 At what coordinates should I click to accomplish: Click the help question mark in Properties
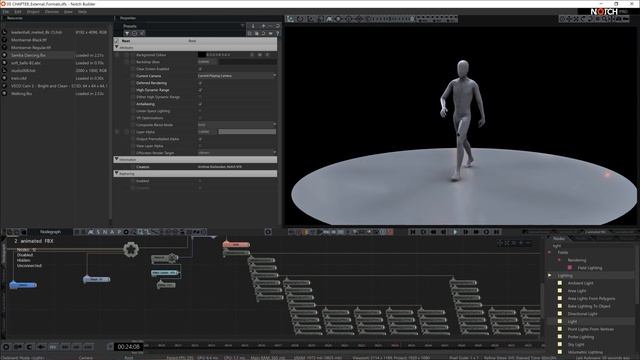[278, 33]
